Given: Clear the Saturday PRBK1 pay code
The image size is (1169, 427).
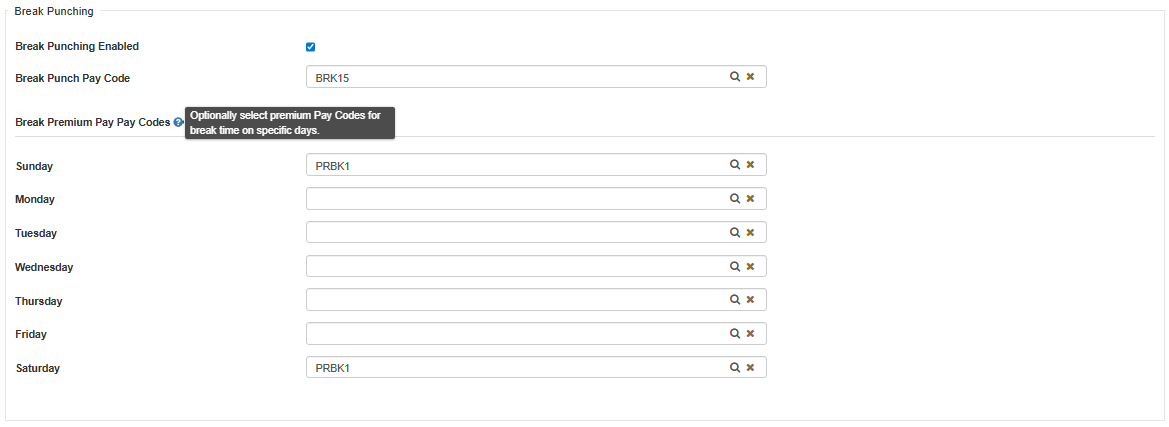Looking at the screenshot, I should point(750,368).
